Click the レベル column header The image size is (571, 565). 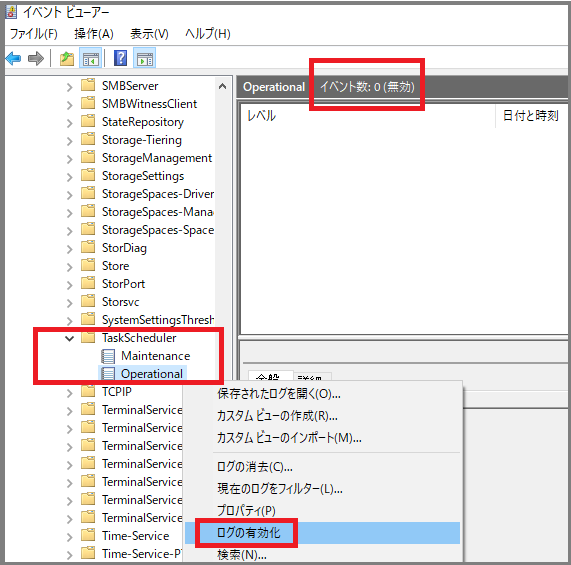click(x=261, y=115)
